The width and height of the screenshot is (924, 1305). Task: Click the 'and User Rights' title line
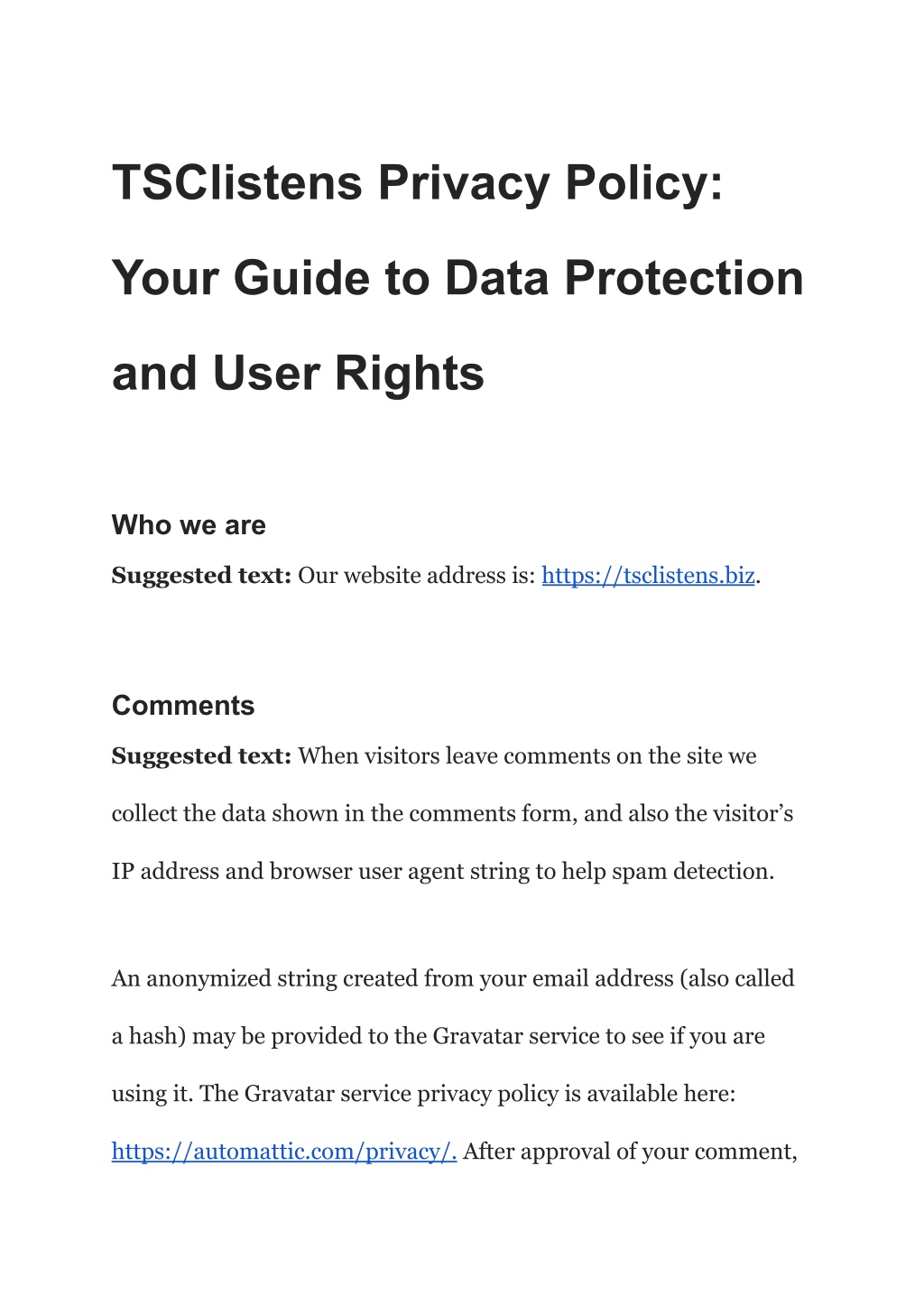click(x=298, y=374)
